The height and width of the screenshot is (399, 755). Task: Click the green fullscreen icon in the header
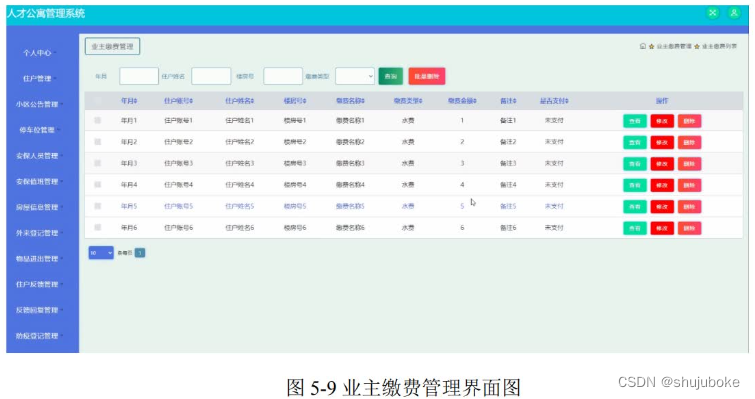pyautogui.click(x=713, y=13)
